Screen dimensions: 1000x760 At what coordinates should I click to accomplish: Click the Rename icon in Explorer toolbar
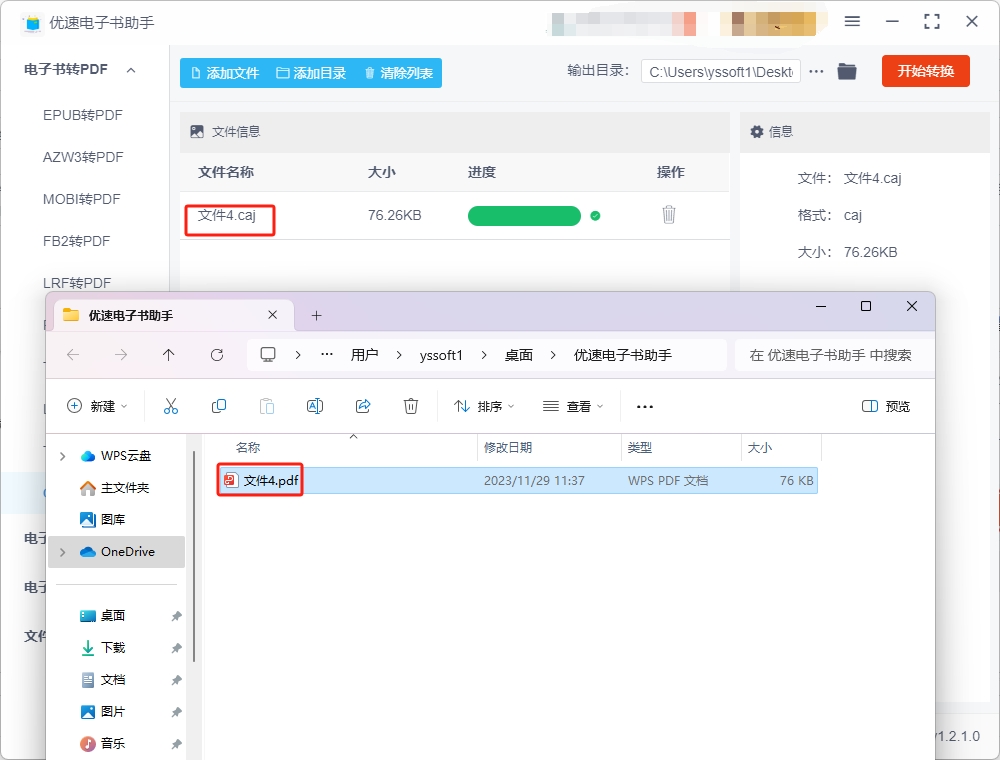point(315,406)
